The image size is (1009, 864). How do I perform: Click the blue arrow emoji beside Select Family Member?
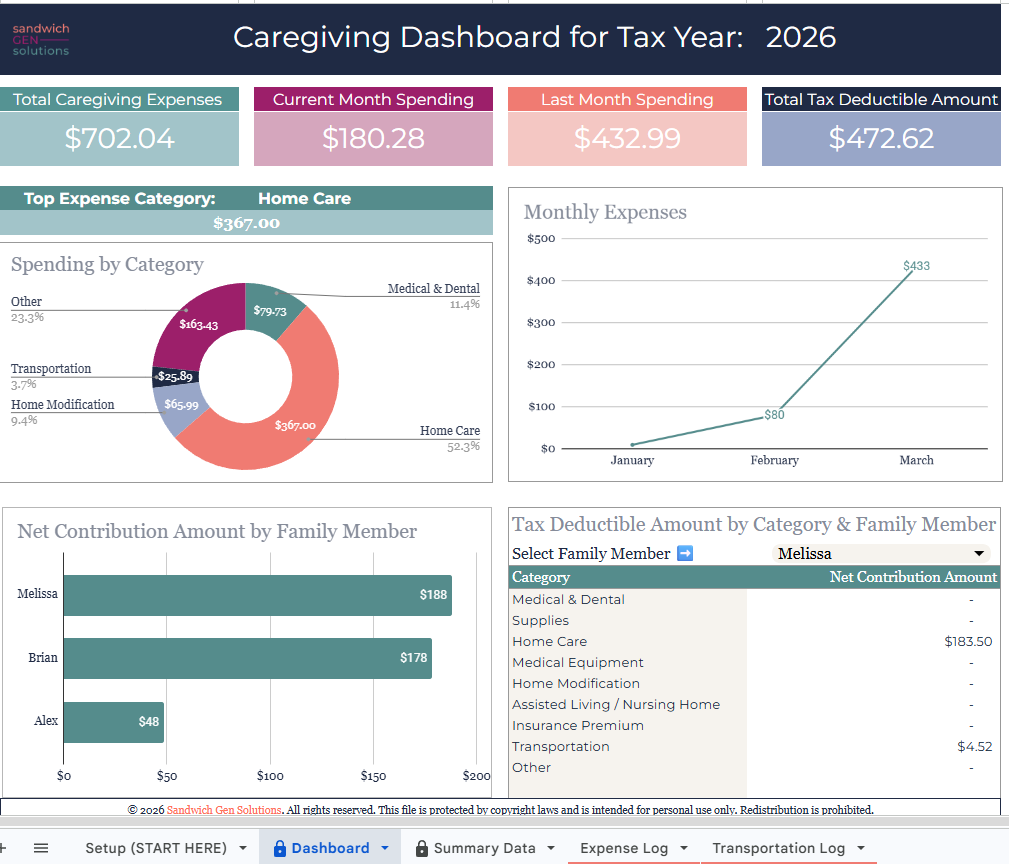point(685,553)
